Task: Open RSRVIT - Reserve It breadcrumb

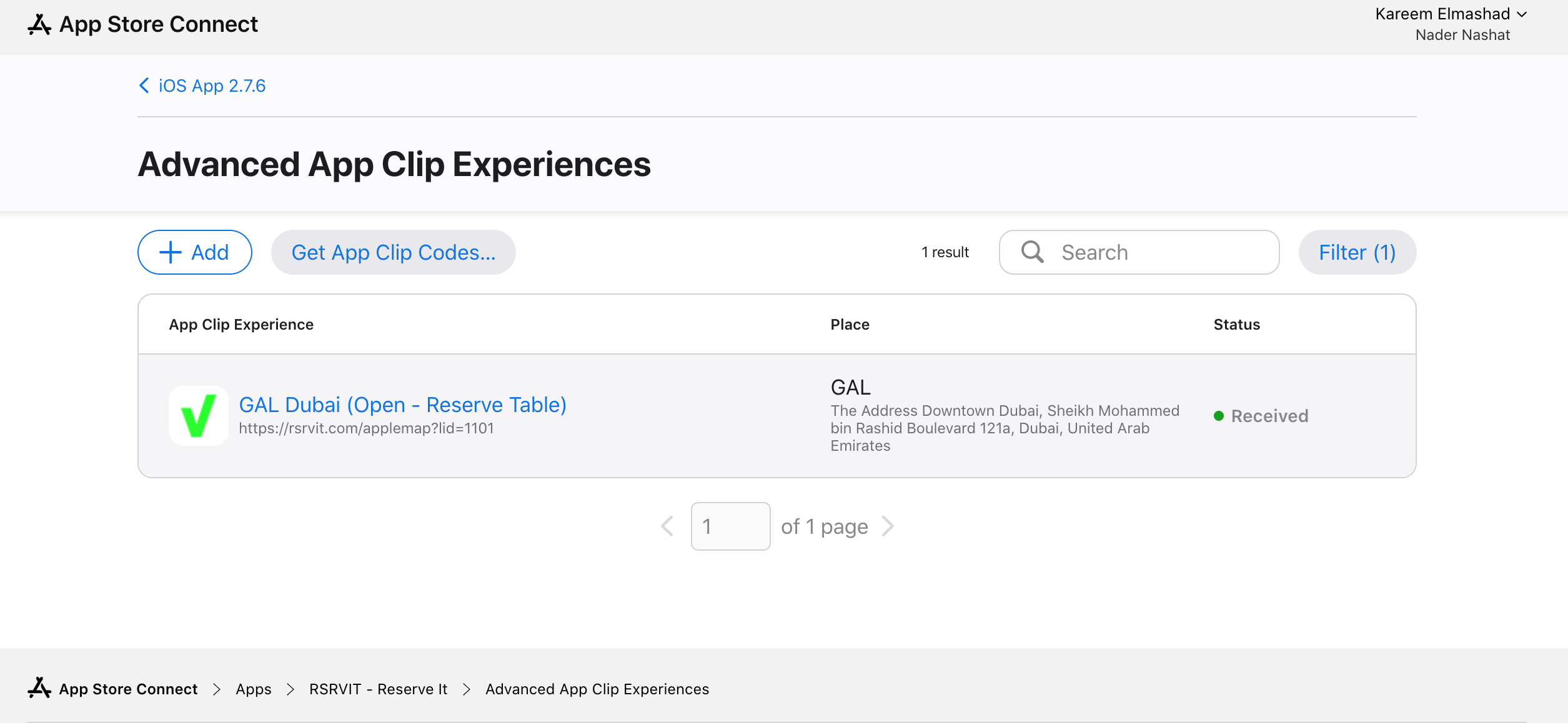Action: point(379,689)
